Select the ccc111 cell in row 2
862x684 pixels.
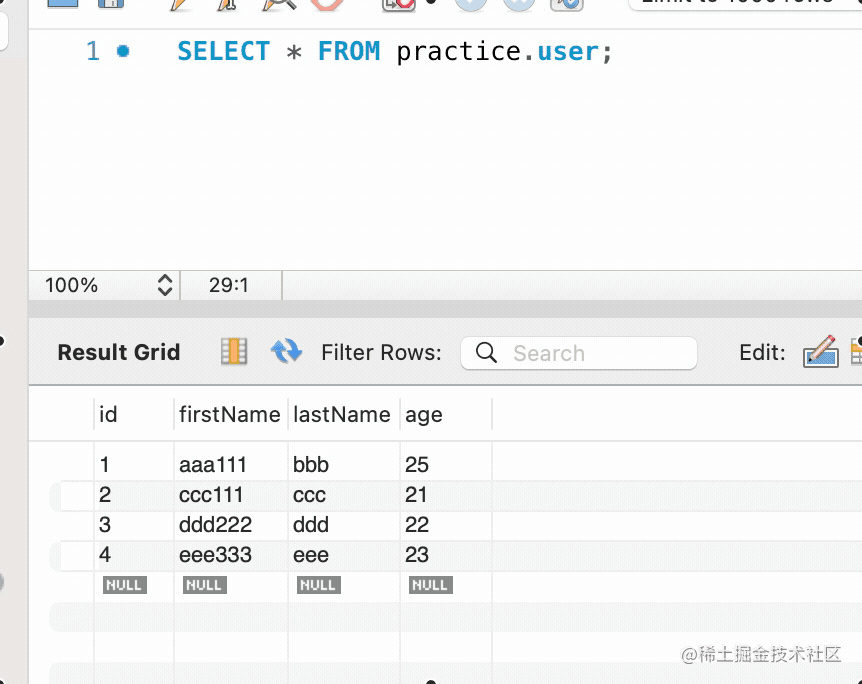tap(211, 495)
